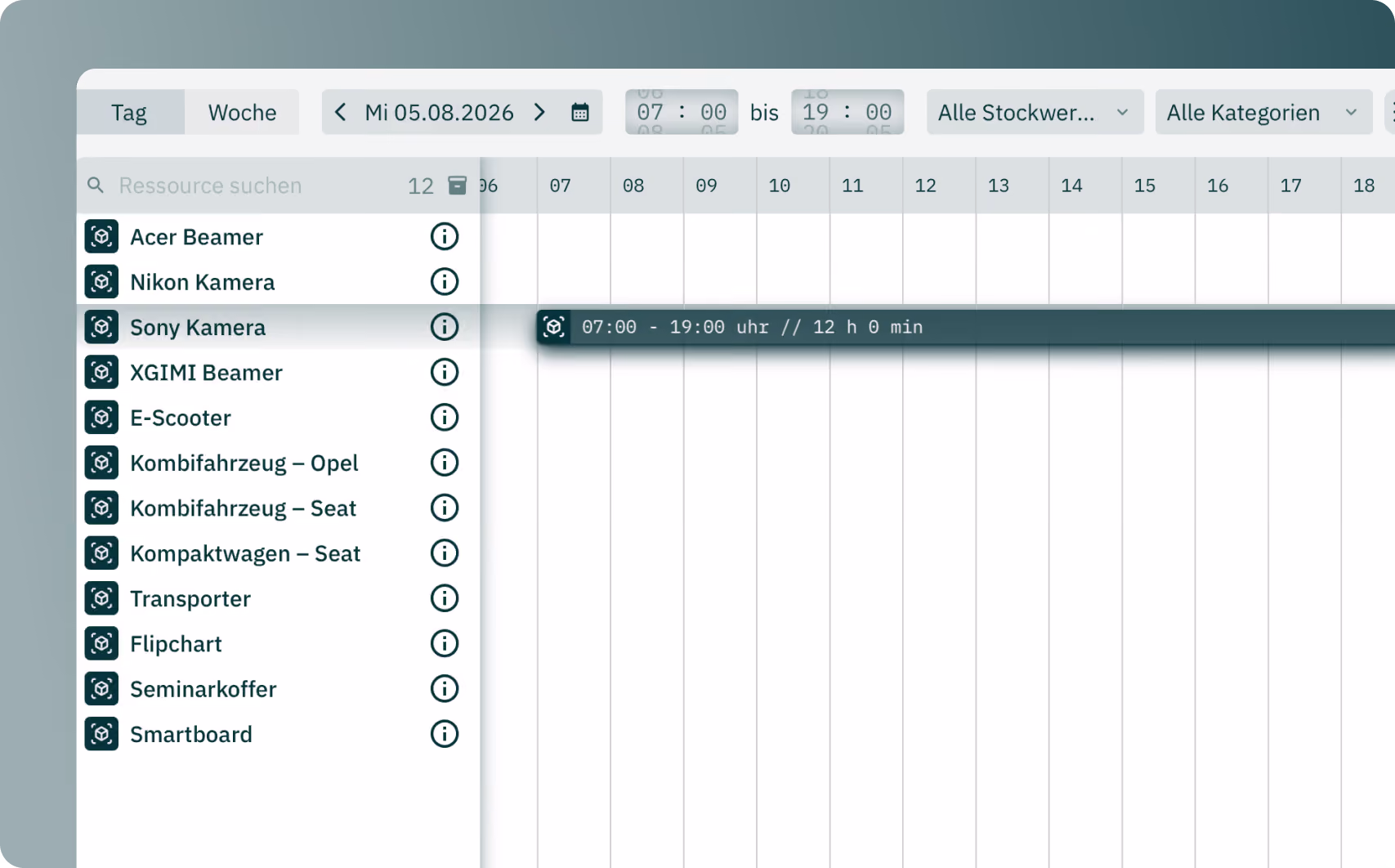This screenshot has height=868, width=1395.
Task: Show info for E-Scooter resource
Action: click(x=445, y=418)
